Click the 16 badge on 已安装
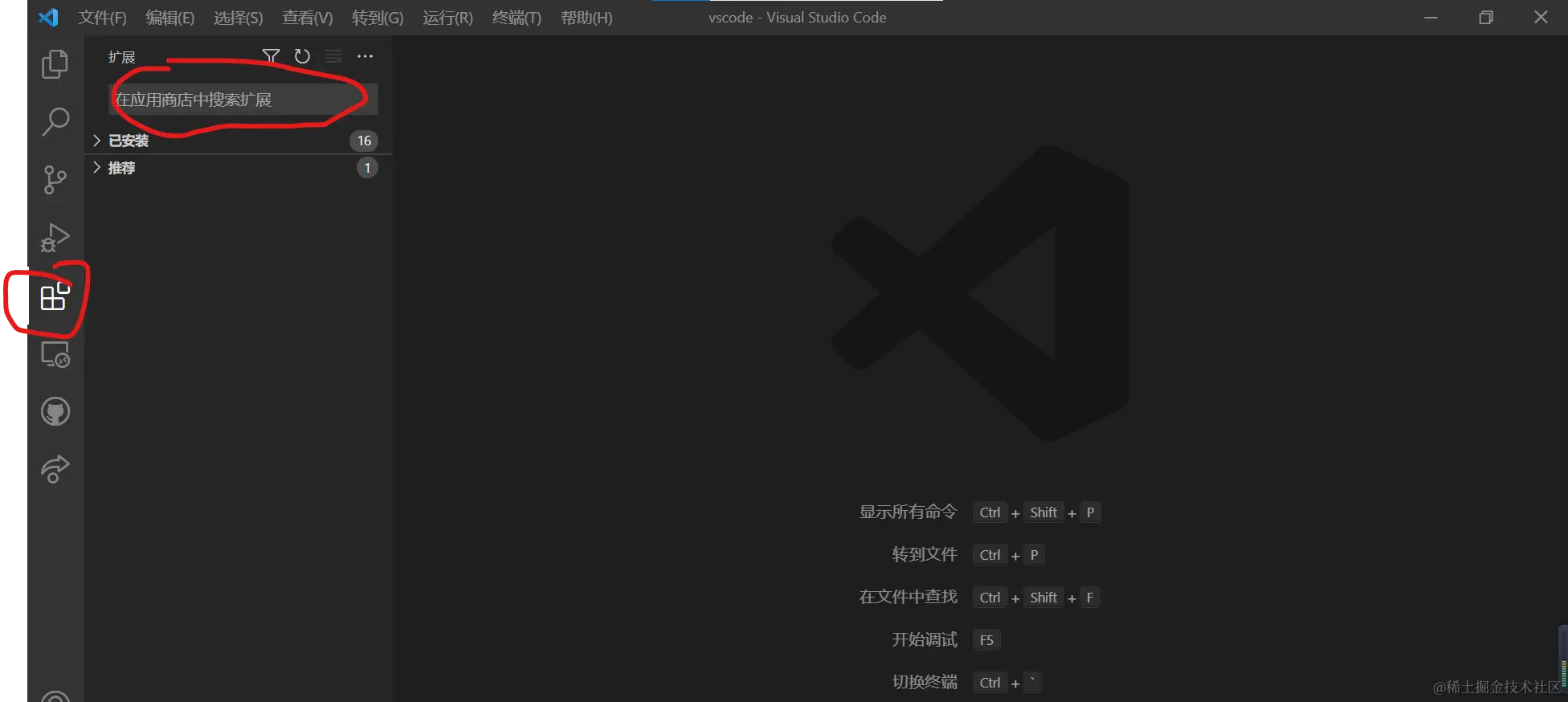The width and height of the screenshot is (1568, 702). [x=364, y=141]
